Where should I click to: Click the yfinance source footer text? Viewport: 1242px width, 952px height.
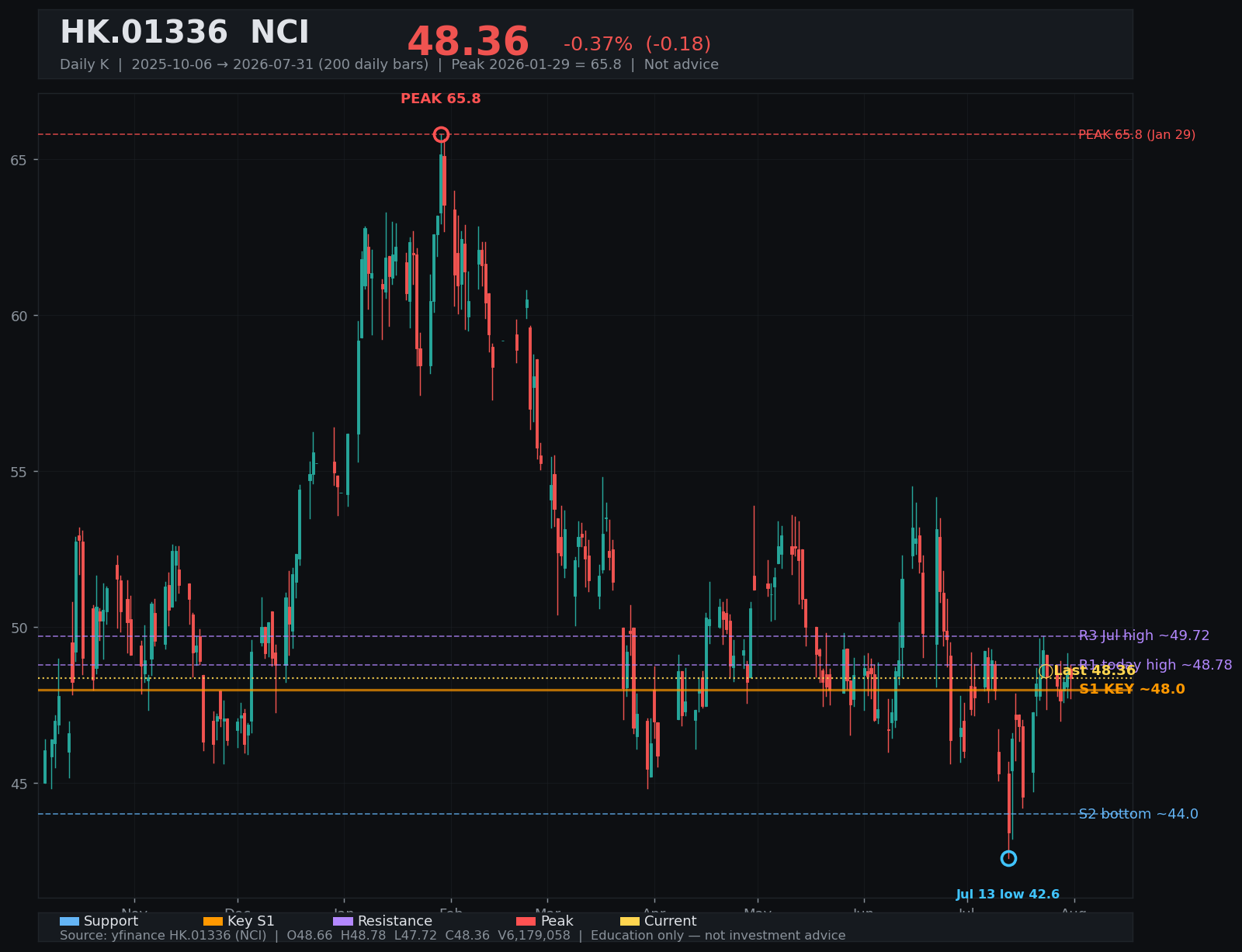[x=453, y=936]
